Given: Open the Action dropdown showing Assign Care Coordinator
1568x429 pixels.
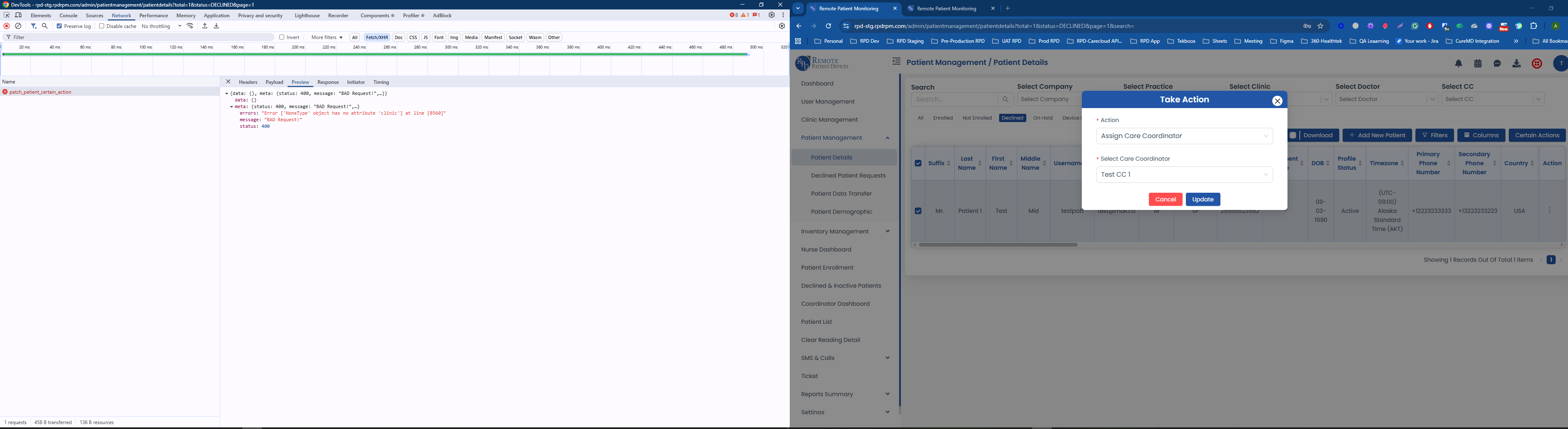Looking at the screenshot, I should click(x=1184, y=136).
